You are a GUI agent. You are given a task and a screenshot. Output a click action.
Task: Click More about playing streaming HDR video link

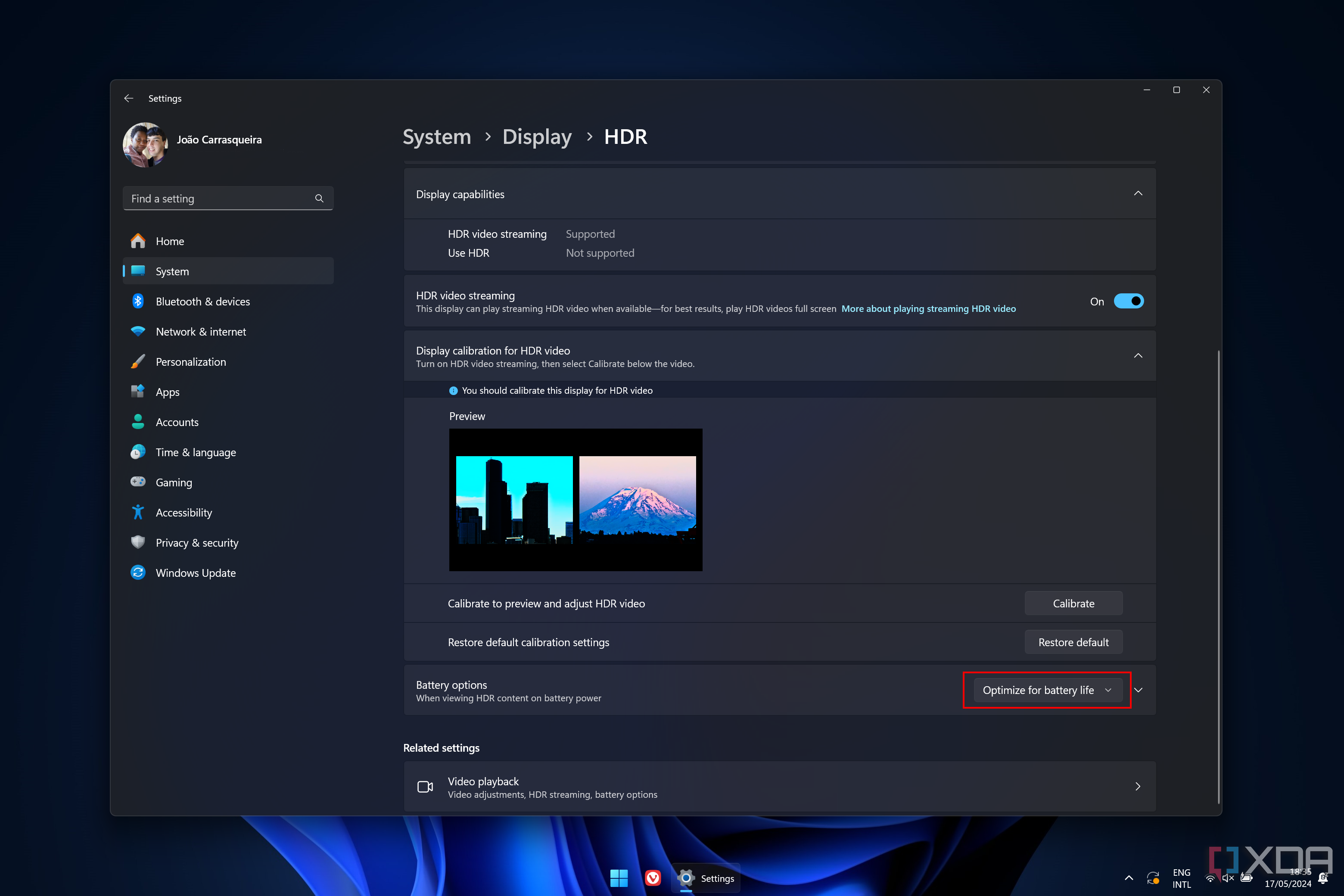pos(928,308)
